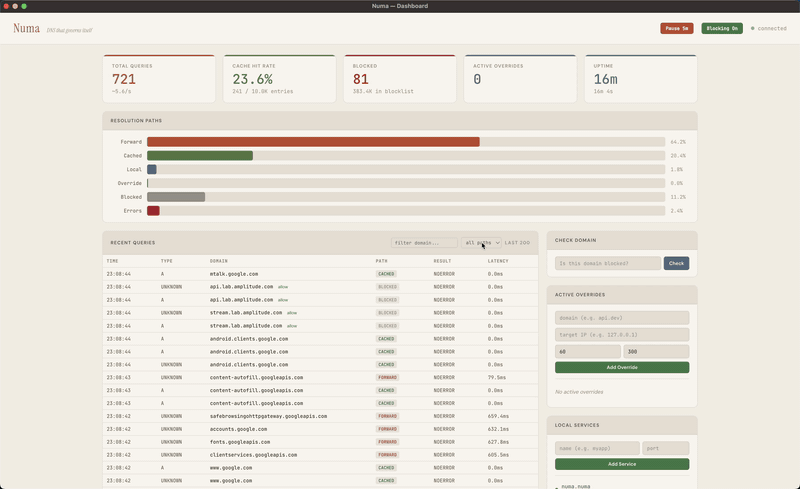Click BLOCKED badge on stream.lab.amplitude.com UNKNOWN row
Viewport: 800px width, 489px height.
[x=387, y=313]
